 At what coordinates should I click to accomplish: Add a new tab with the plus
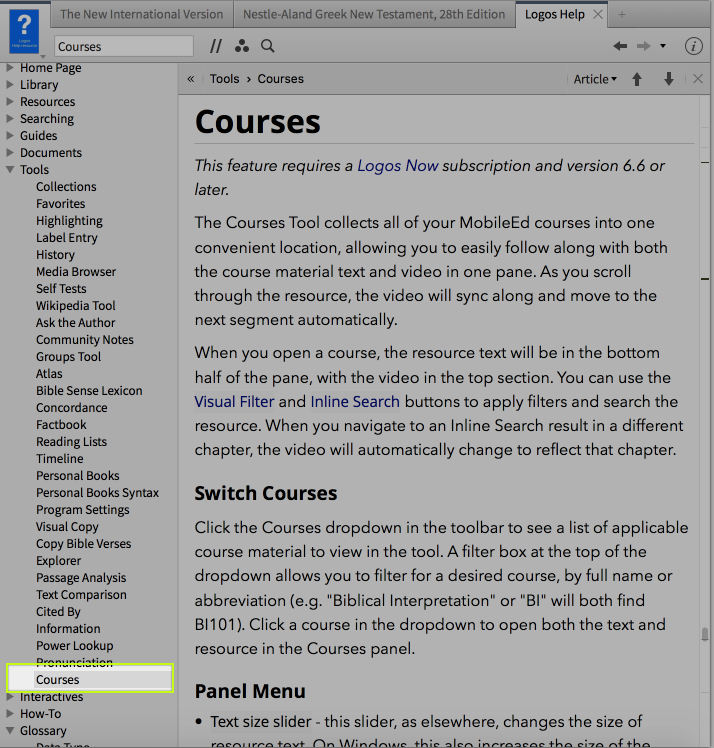tap(621, 15)
